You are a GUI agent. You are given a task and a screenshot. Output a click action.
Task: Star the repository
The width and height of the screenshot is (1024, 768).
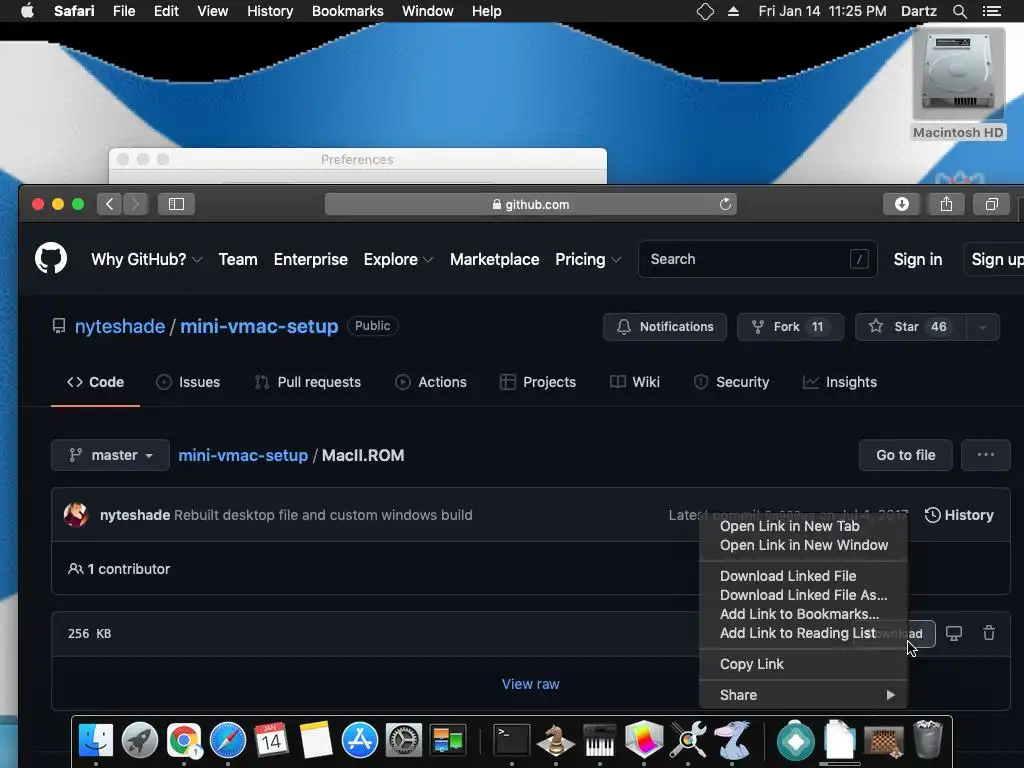click(910, 327)
